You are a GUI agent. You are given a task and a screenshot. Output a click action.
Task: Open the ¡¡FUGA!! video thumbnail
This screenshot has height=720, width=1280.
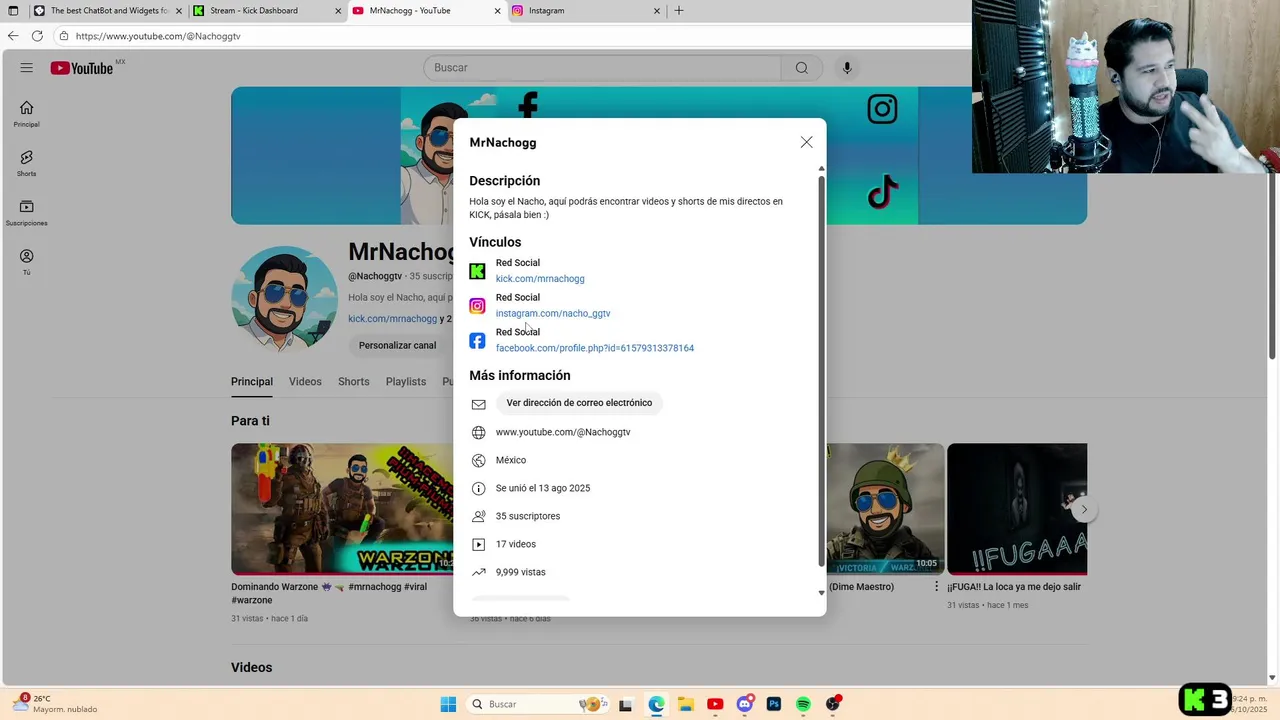(x=1017, y=509)
